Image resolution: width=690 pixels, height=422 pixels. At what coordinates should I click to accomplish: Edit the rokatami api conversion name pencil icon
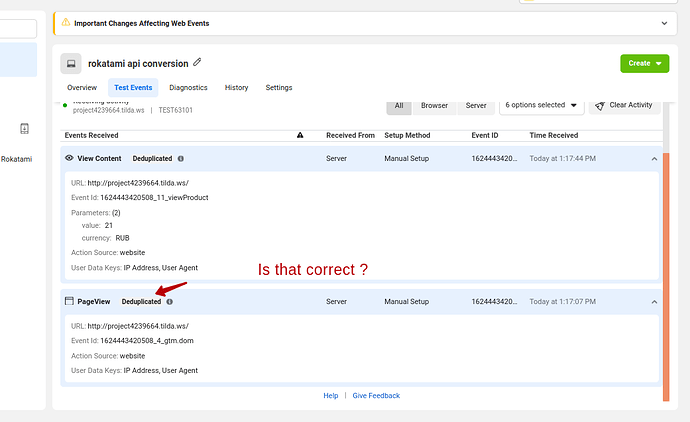(x=198, y=62)
